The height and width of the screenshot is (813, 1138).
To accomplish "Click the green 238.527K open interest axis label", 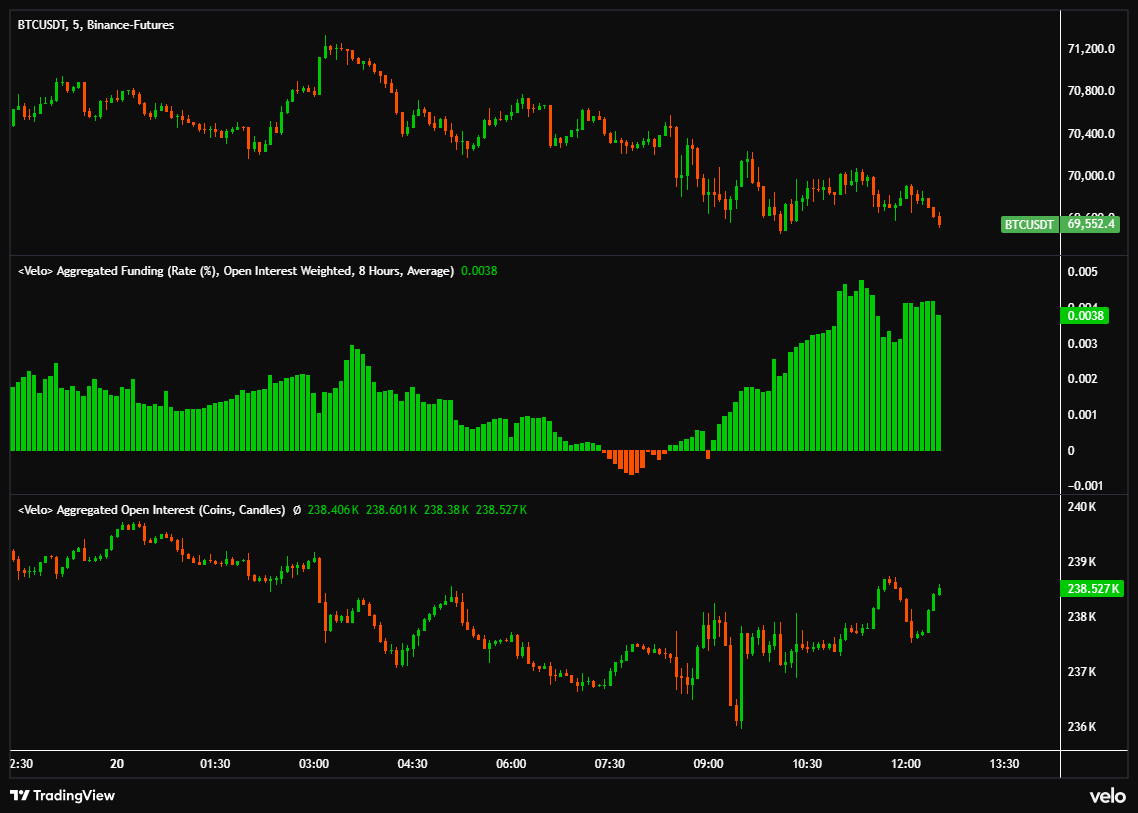I will (x=1092, y=589).
